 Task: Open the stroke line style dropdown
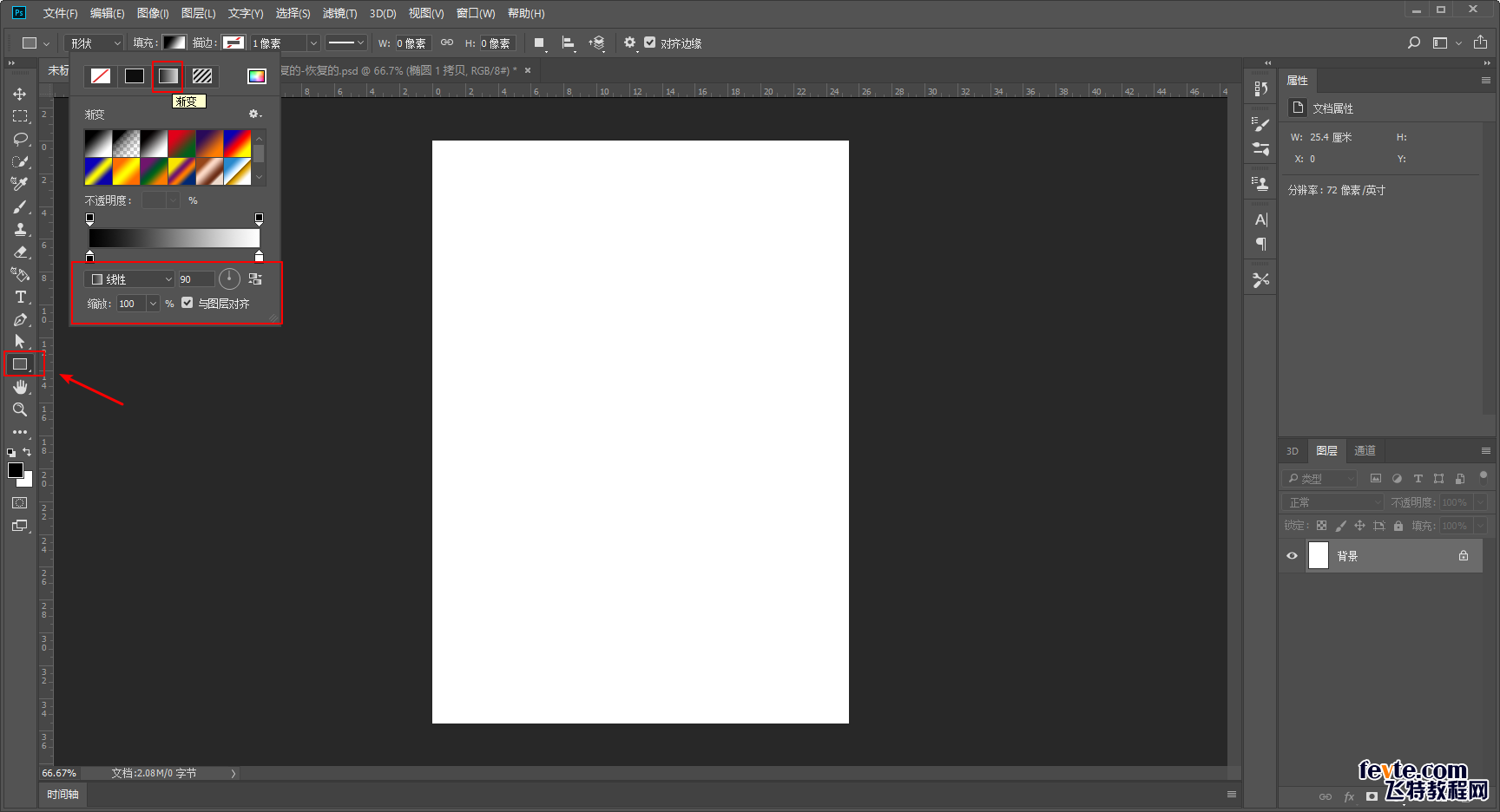(346, 43)
